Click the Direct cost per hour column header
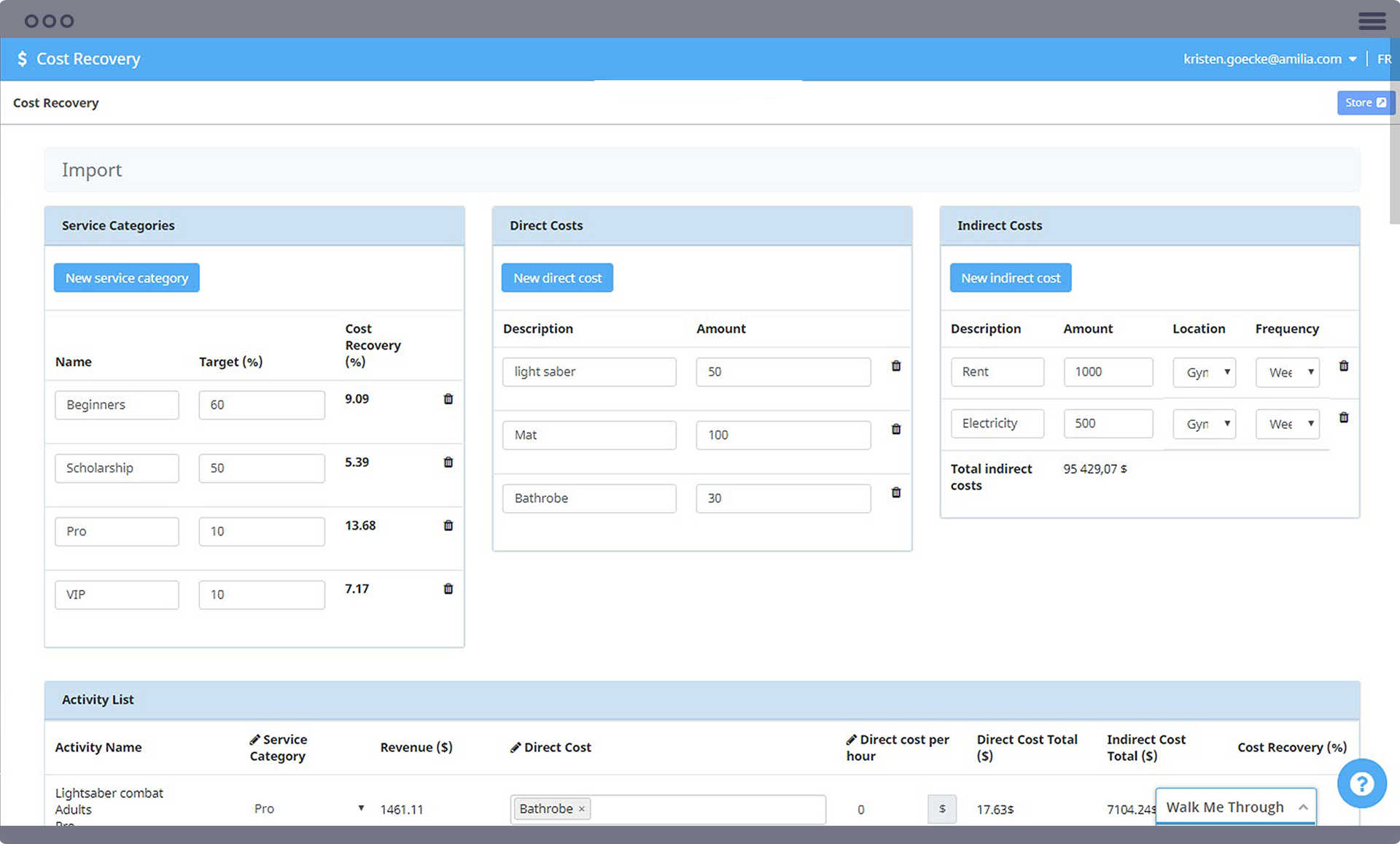The image size is (1400, 844). 898,748
